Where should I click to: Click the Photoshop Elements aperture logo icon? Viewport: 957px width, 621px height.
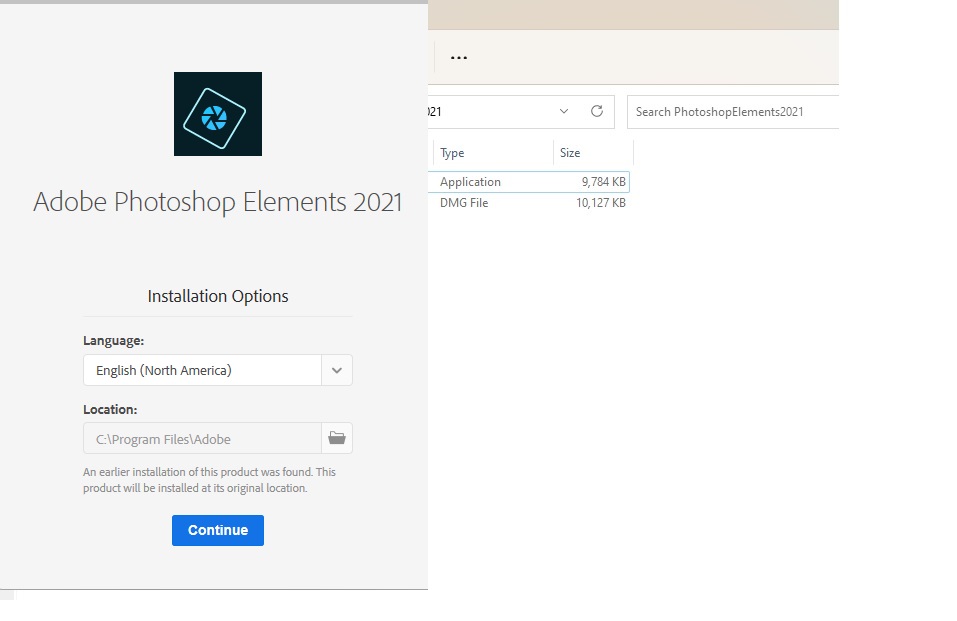pos(217,113)
